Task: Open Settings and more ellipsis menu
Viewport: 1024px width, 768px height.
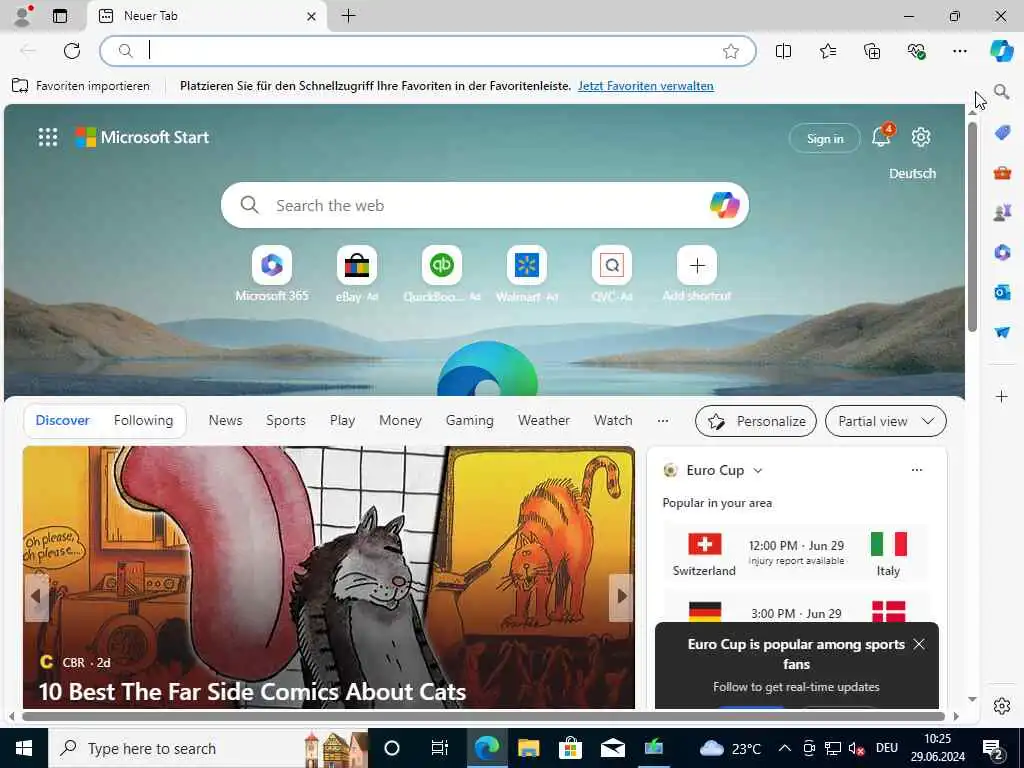Action: [959, 51]
